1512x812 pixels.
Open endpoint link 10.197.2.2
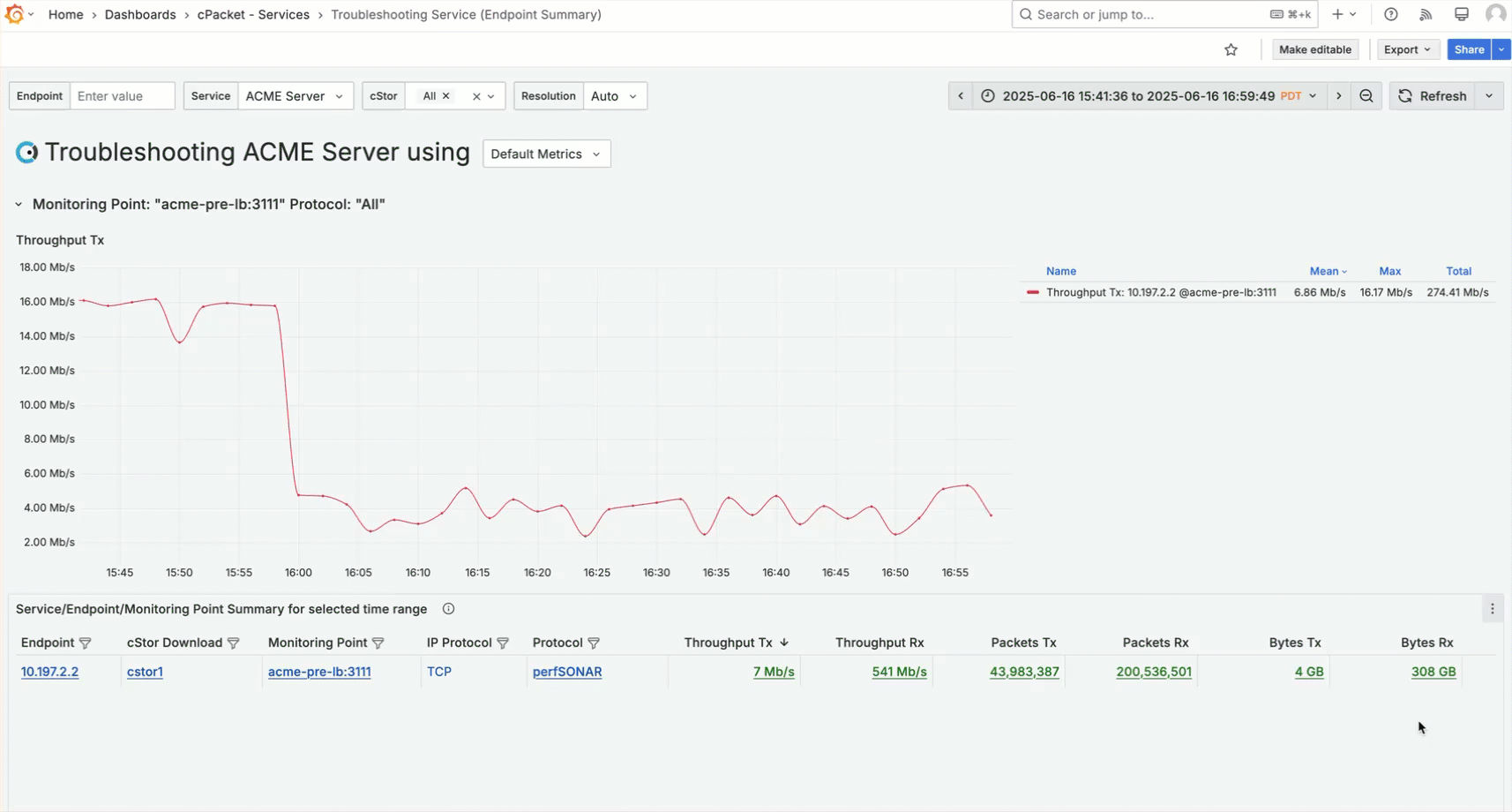49,672
